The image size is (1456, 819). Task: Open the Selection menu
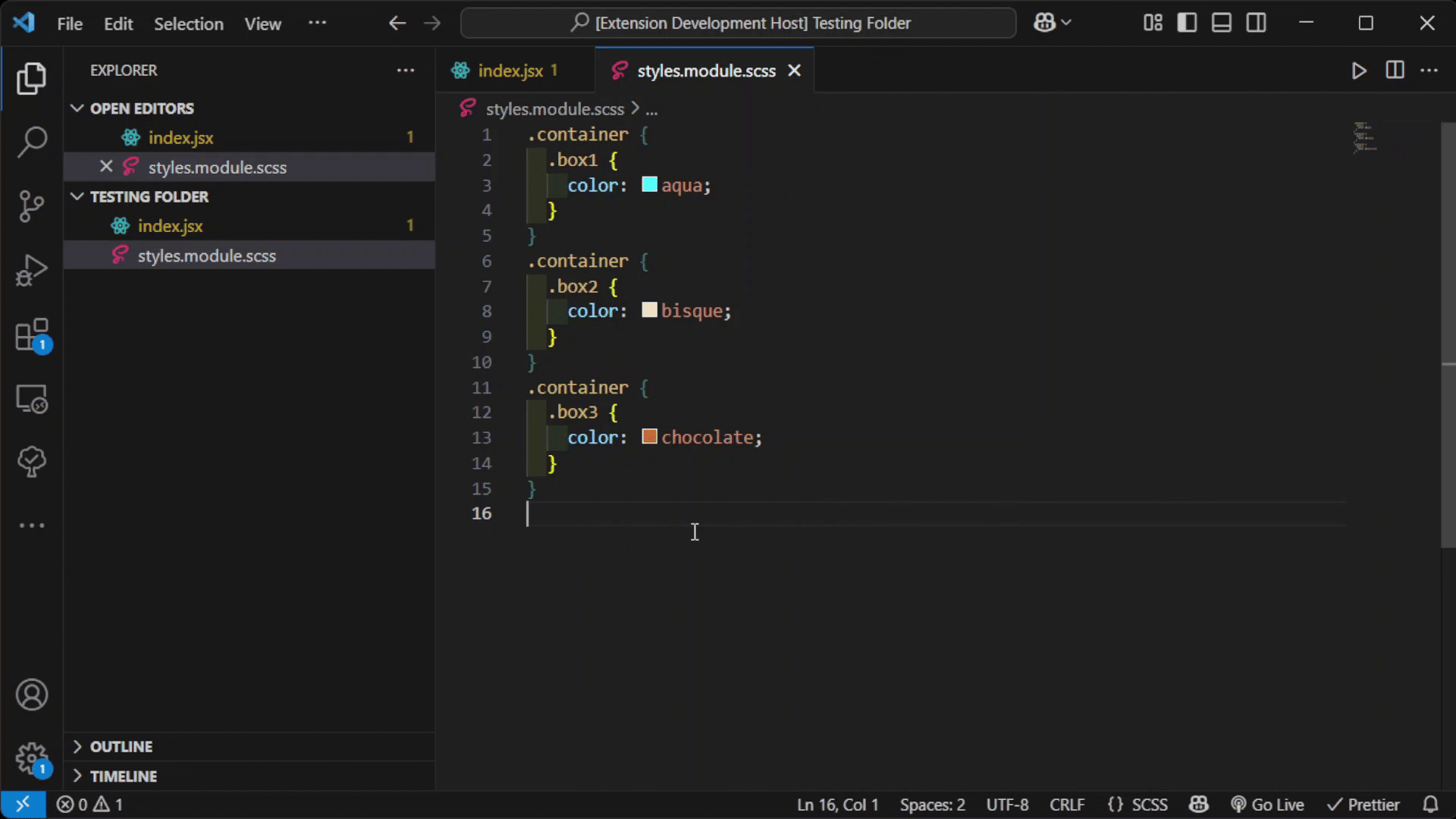pos(188,24)
